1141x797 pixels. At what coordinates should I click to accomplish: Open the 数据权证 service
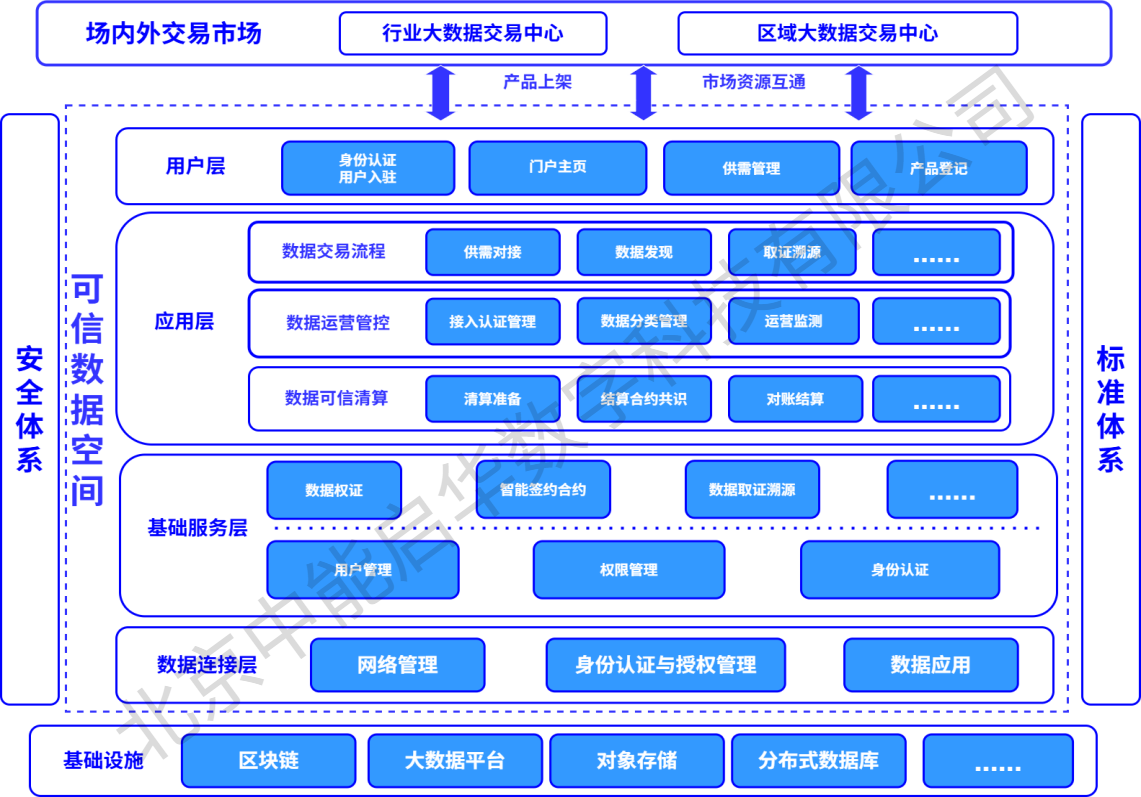pyautogui.click(x=334, y=490)
